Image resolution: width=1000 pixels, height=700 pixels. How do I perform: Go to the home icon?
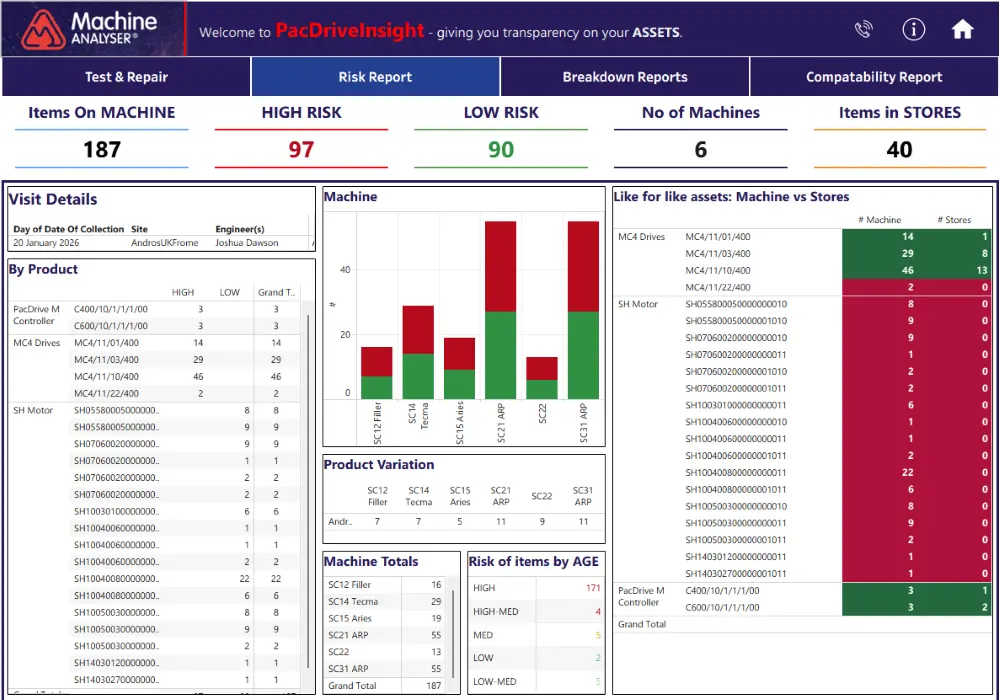pos(962,29)
